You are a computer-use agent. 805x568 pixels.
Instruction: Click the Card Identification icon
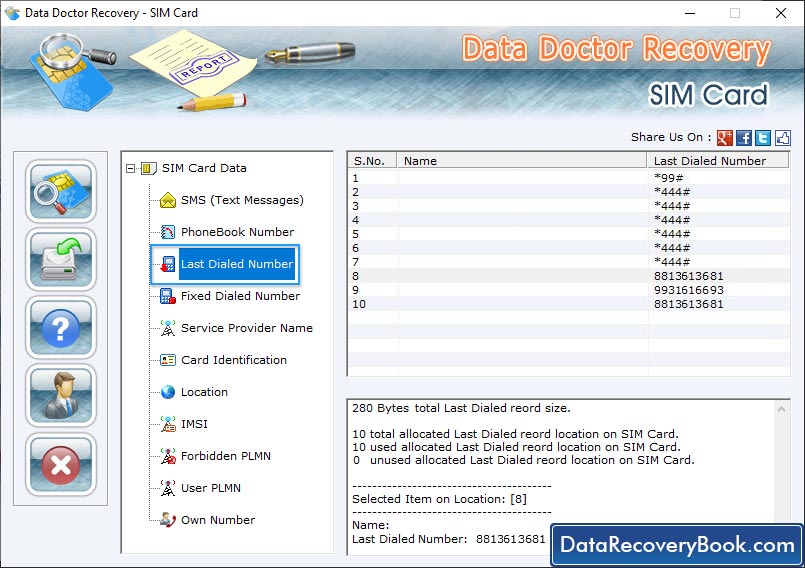pyautogui.click(x=168, y=360)
